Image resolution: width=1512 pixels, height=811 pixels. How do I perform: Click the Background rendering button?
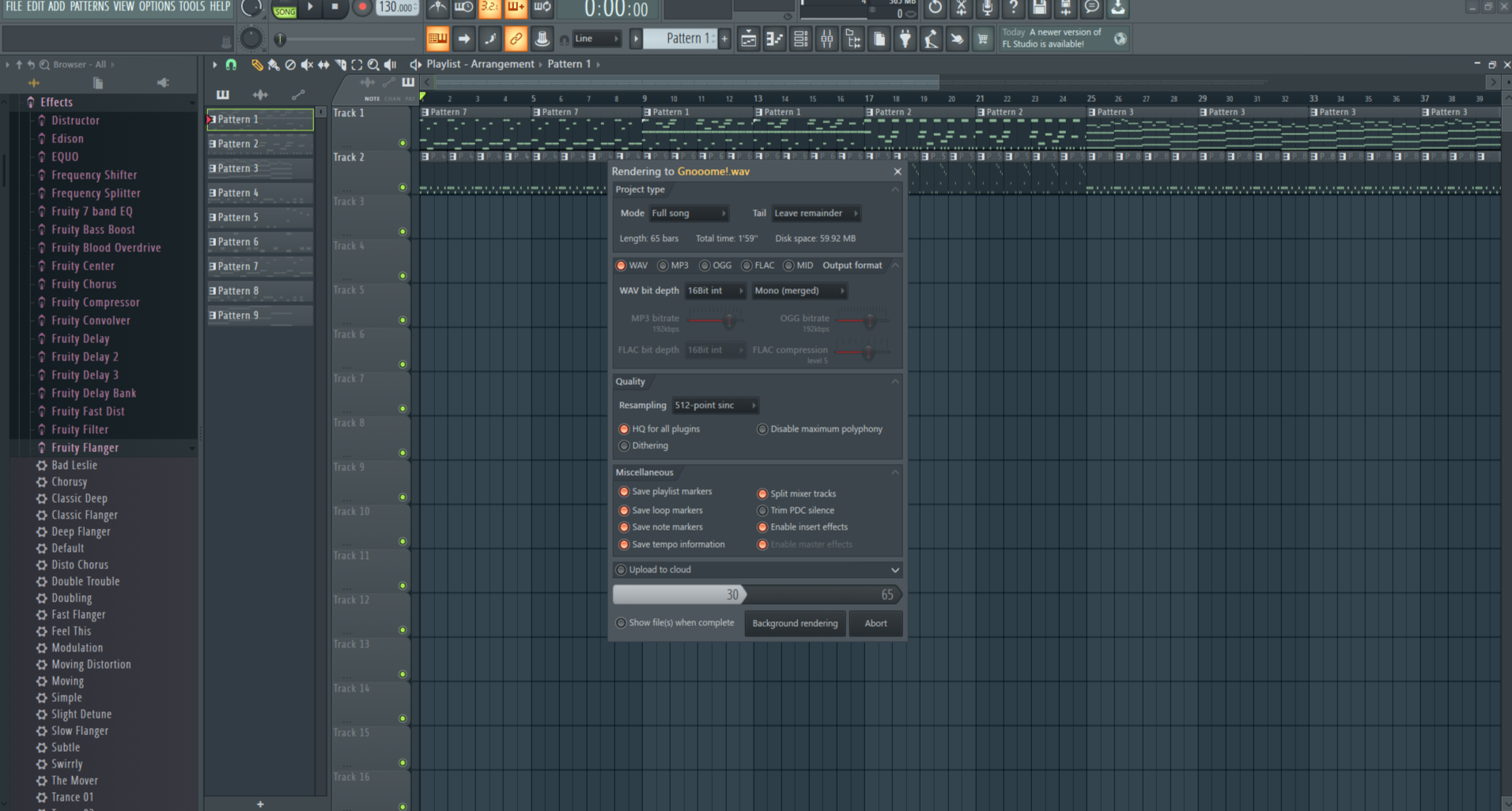pos(795,624)
